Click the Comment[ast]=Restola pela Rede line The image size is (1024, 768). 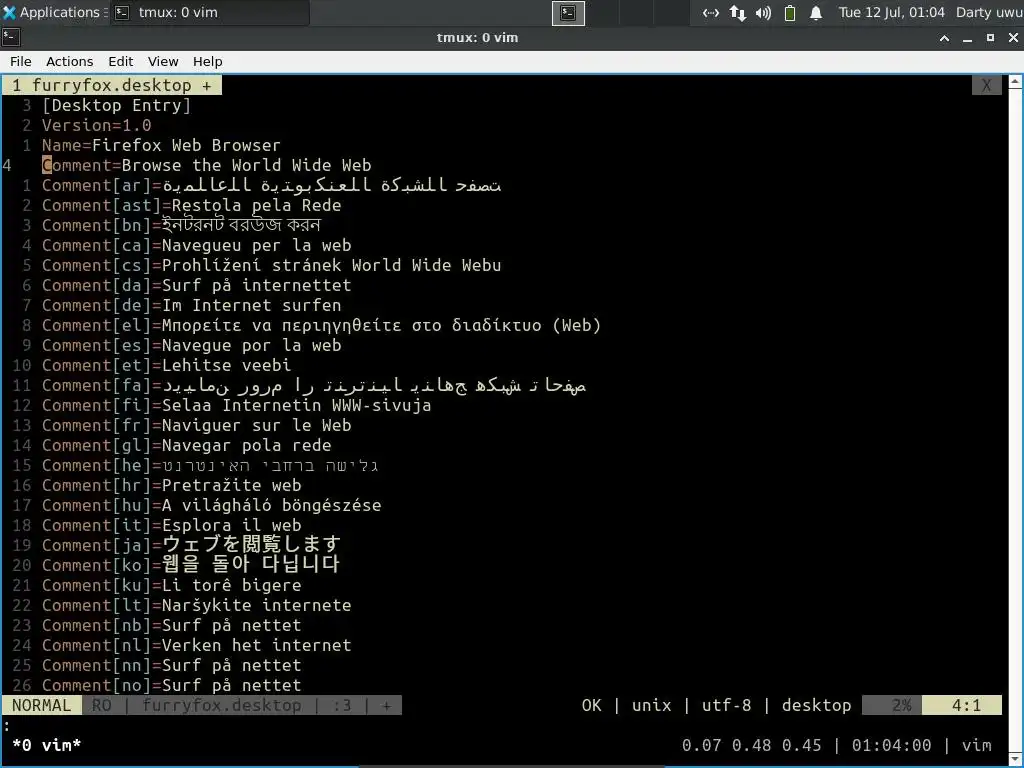coord(191,205)
